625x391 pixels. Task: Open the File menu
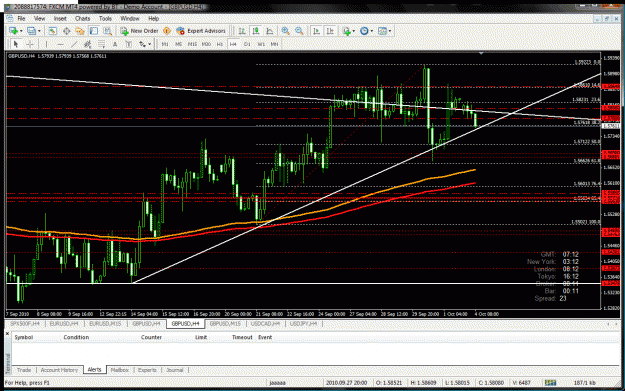click(21, 18)
